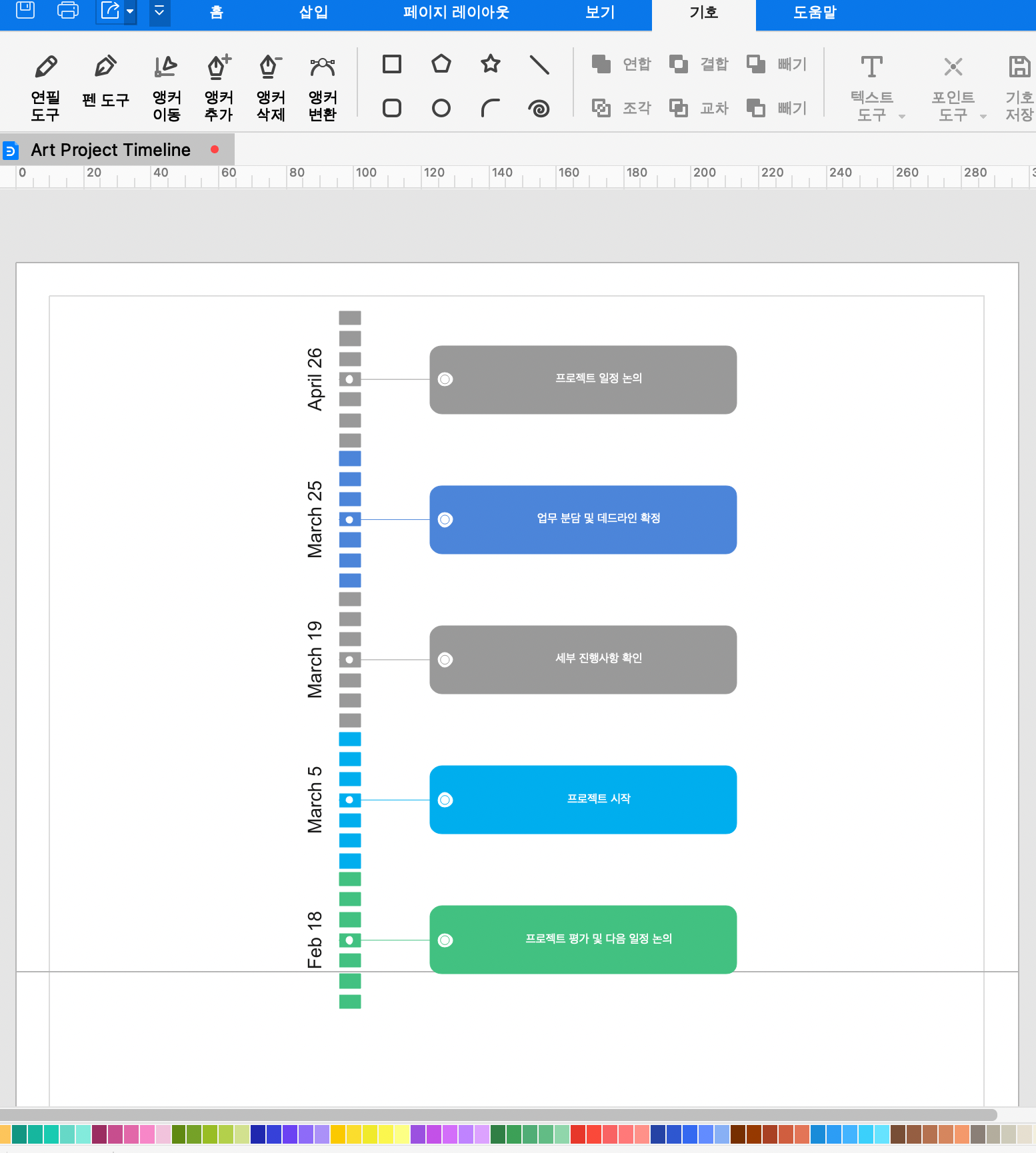Image resolution: width=1036 pixels, height=1153 pixels.
Task: Choose the Delete Anchor tool (앵커 삭제)
Action: [271, 87]
